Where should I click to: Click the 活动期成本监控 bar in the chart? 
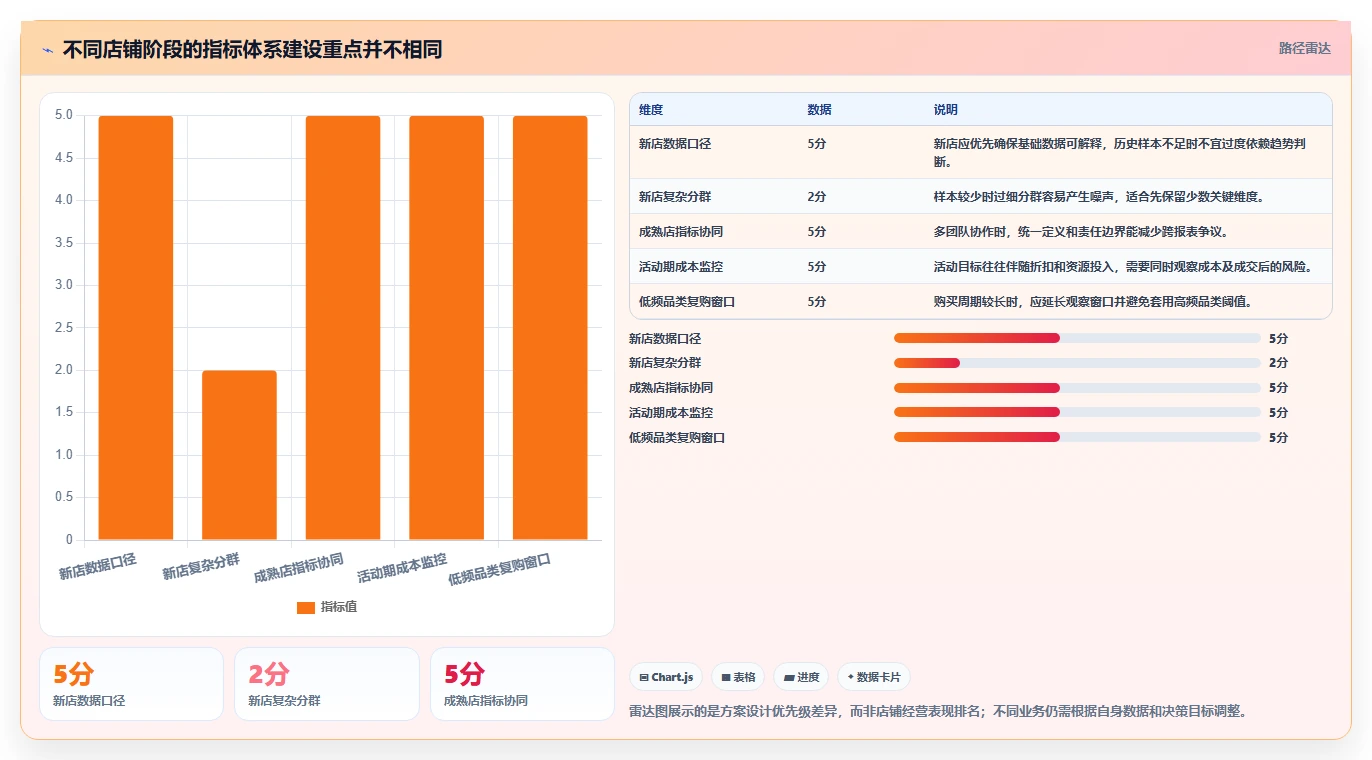tap(446, 328)
